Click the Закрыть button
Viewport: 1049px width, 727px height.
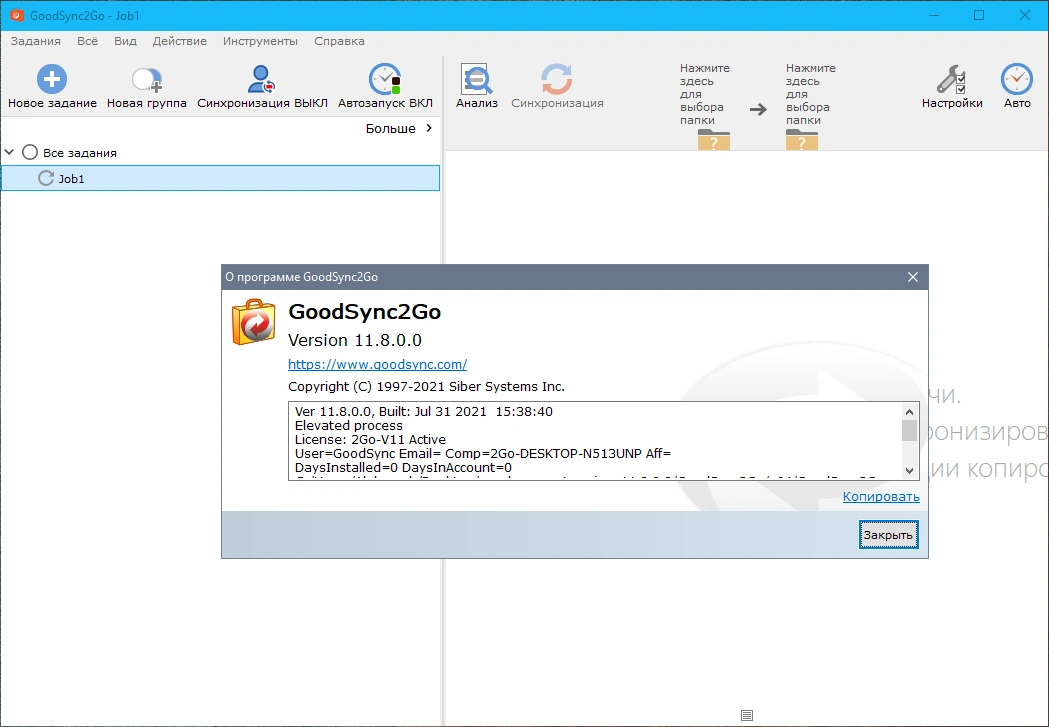click(x=888, y=534)
